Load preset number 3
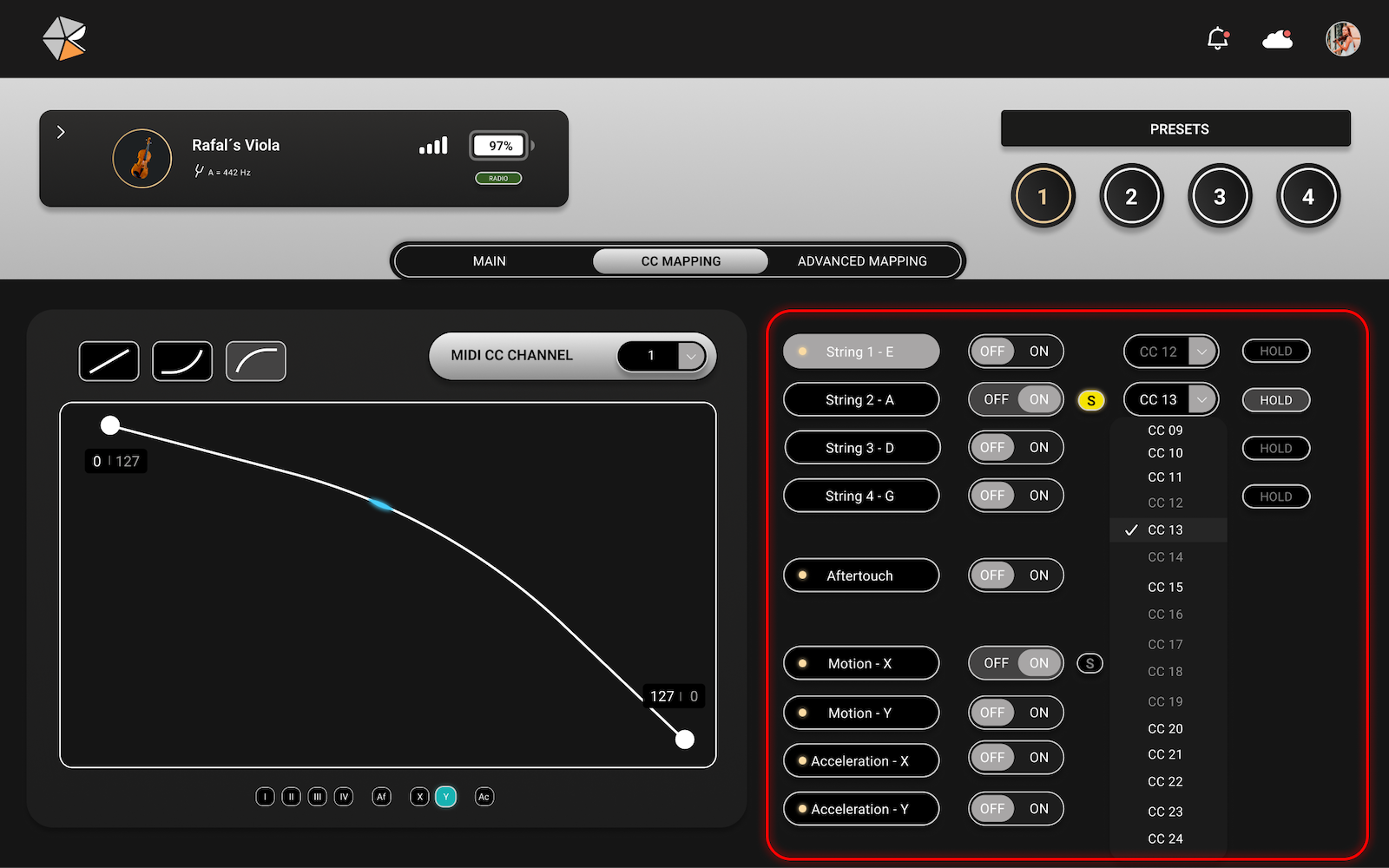The width and height of the screenshot is (1389, 868). tap(1219, 197)
